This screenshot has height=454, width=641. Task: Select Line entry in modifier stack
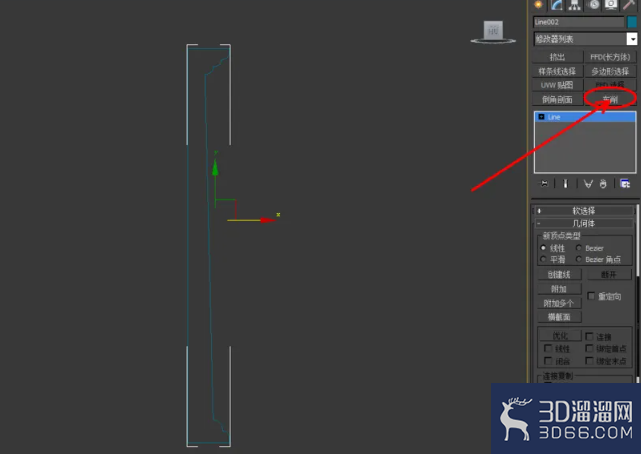585,117
